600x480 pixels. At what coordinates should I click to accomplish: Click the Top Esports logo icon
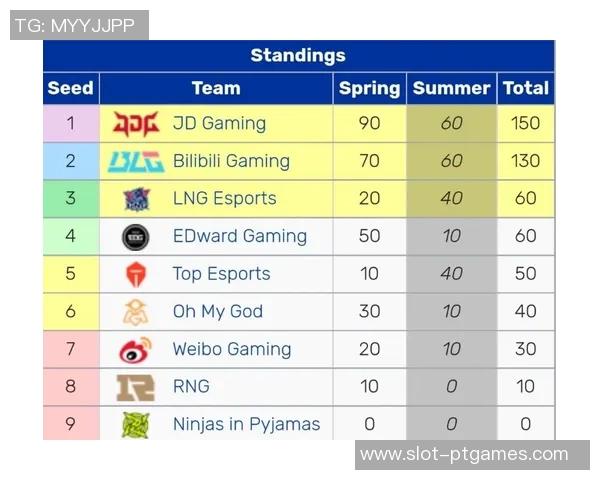tap(135, 274)
